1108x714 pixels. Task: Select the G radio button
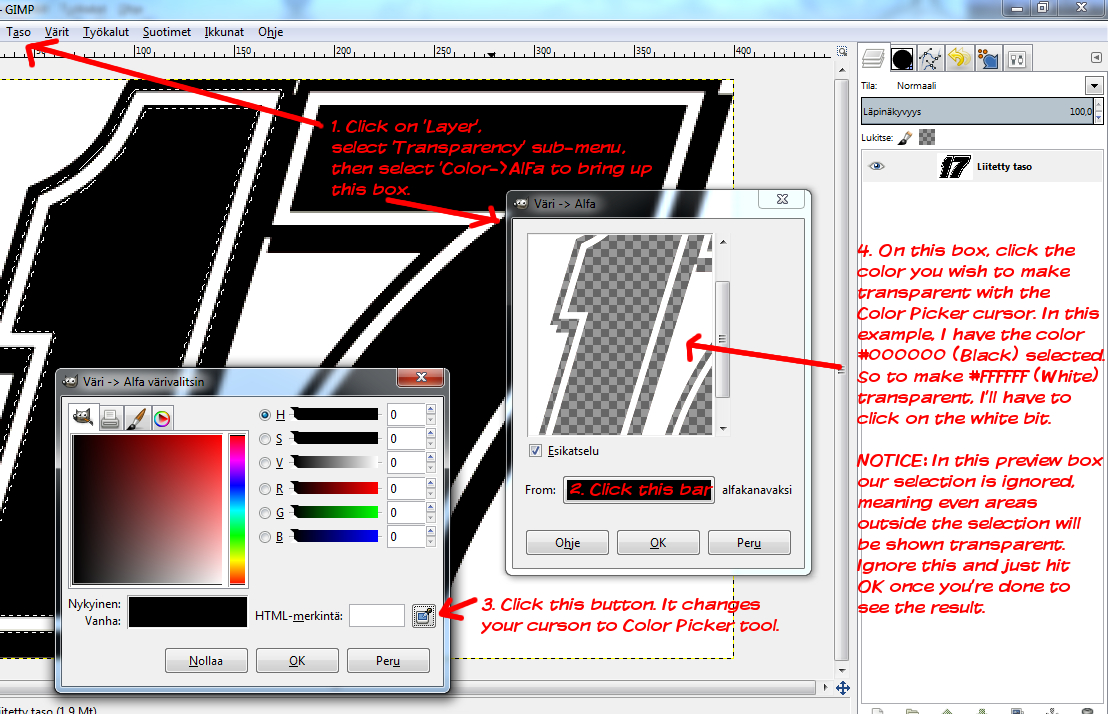point(265,513)
